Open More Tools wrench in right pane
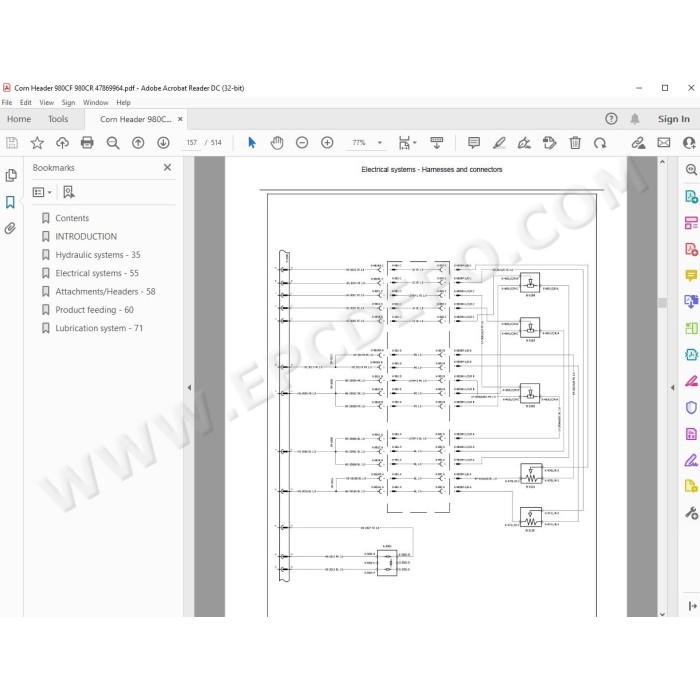 coord(691,513)
